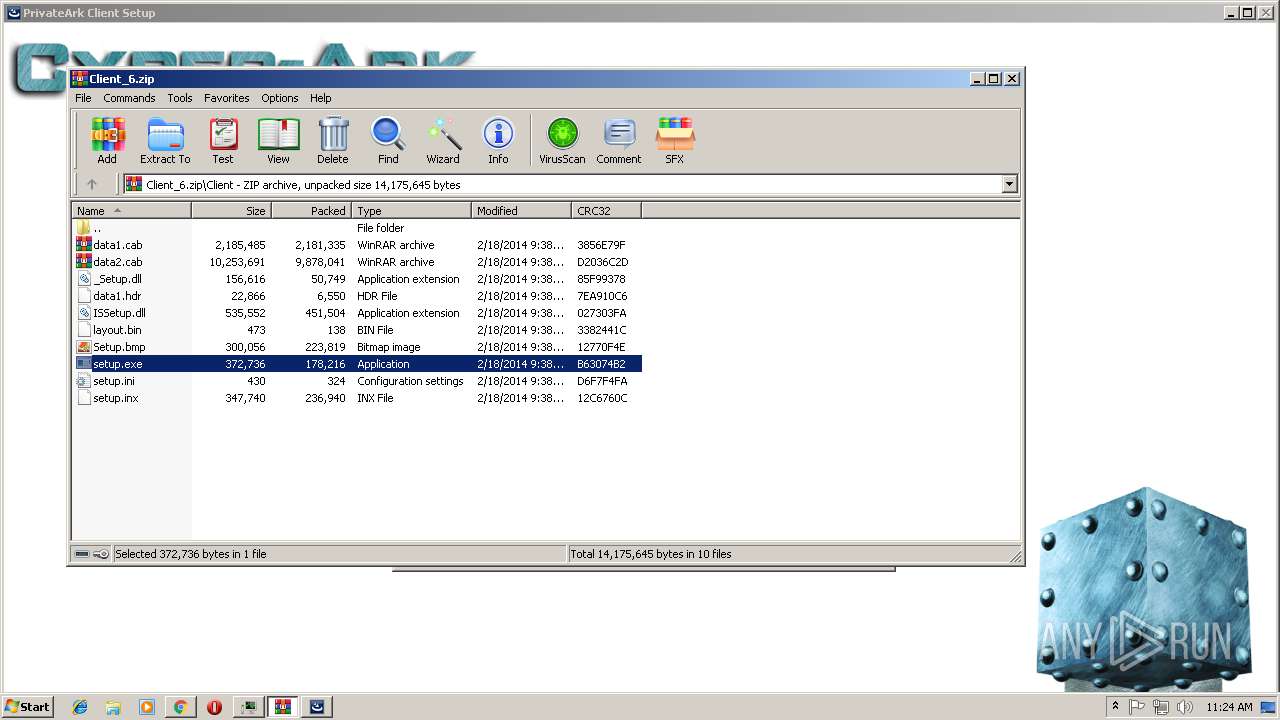Click the Setup.bmp bitmap icon
Screen dimensions: 1280x720
pyautogui.click(x=84, y=346)
